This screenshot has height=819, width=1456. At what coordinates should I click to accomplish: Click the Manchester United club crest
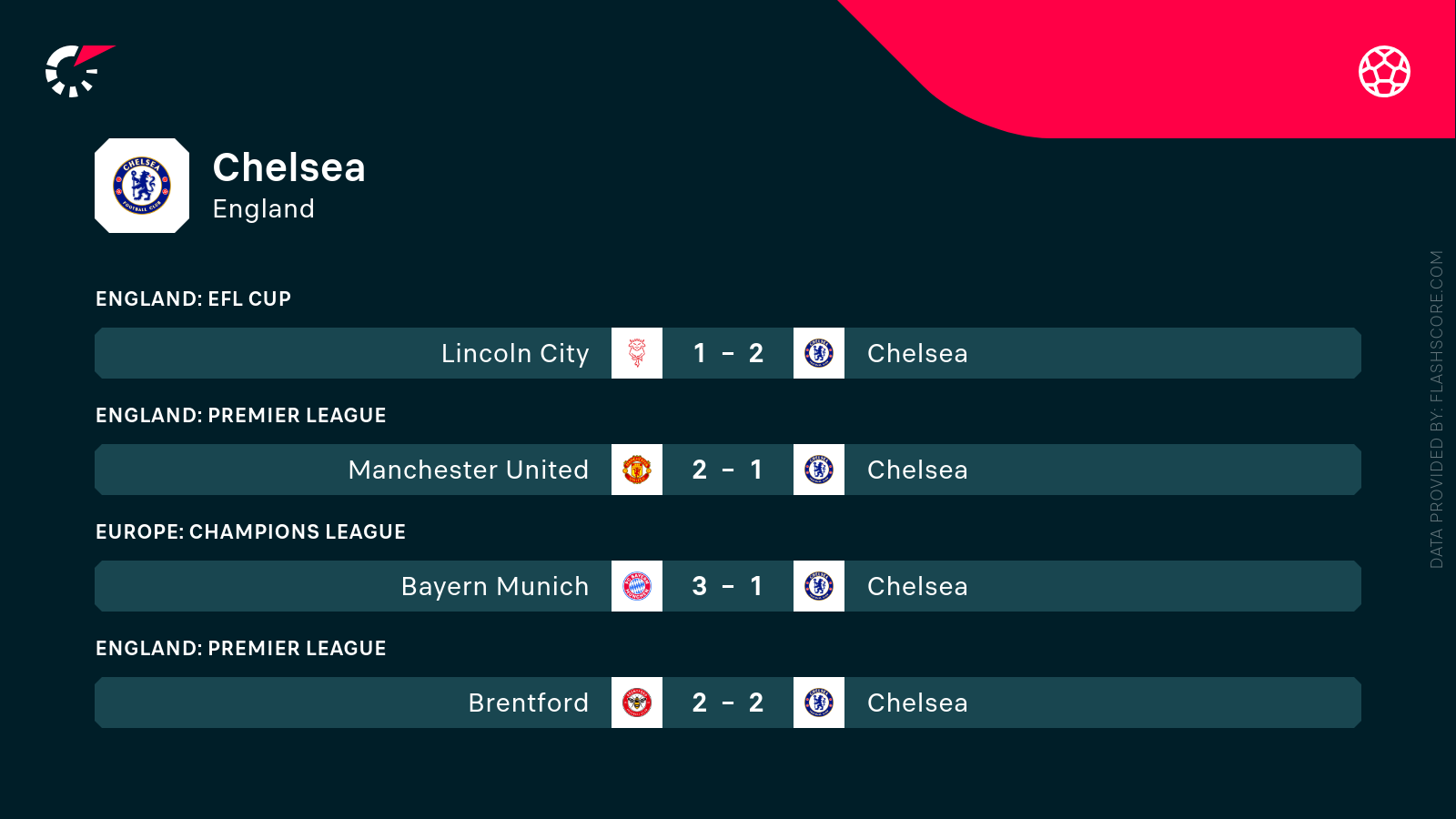pyautogui.click(x=637, y=470)
